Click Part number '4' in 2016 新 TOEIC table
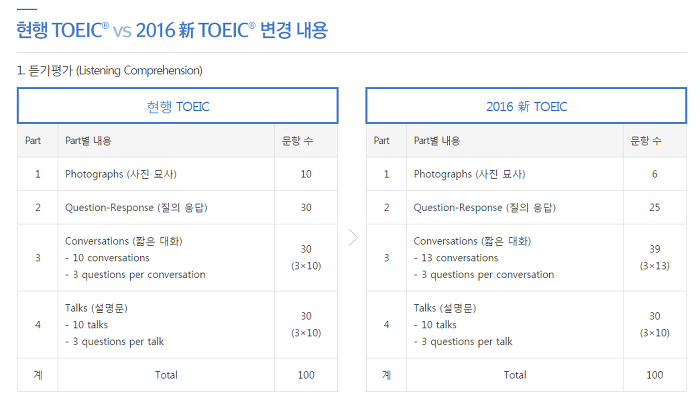This screenshot has width=700, height=408. (387, 325)
